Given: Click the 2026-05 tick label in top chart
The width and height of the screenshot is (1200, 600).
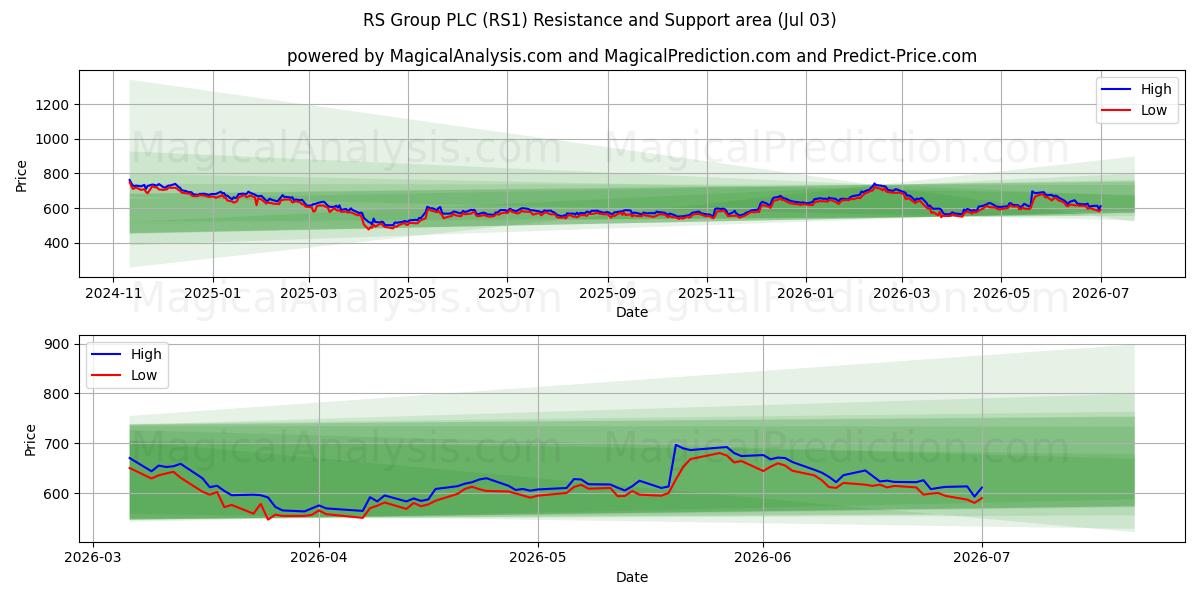Looking at the screenshot, I should pos(1000,294).
